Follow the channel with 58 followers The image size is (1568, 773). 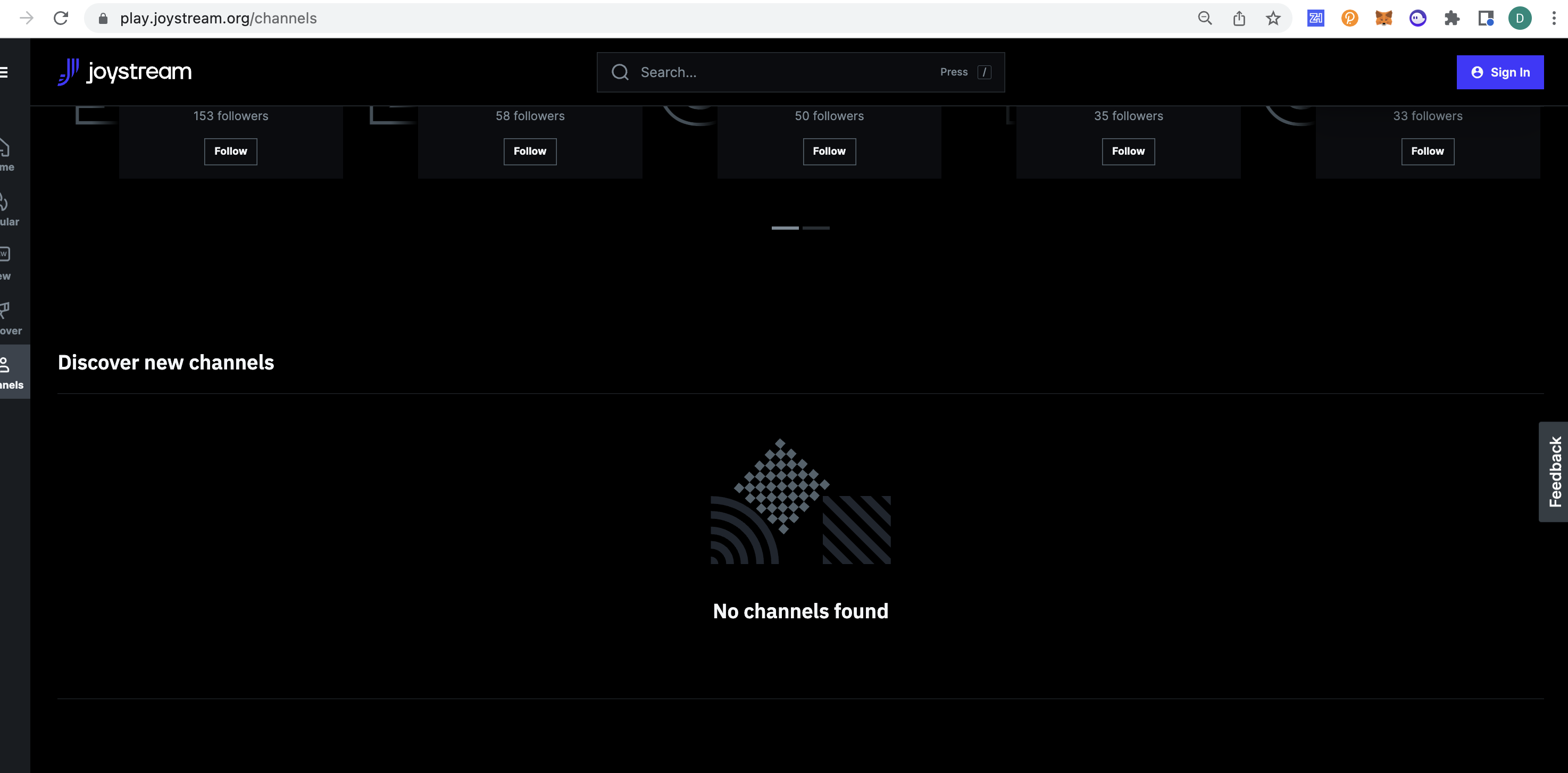[x=530, y=152]
